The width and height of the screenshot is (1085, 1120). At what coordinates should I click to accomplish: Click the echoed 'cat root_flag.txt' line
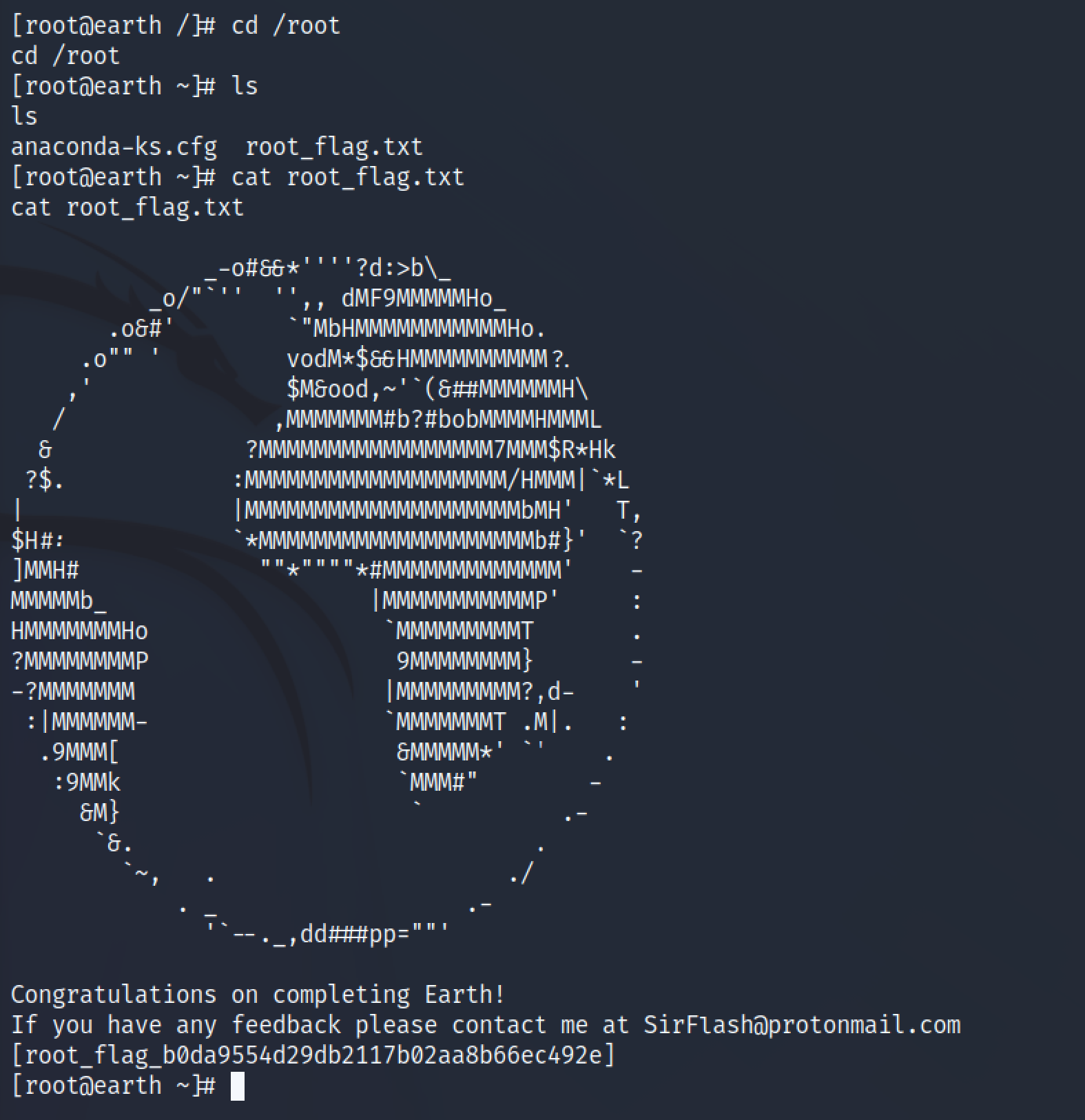coord(127,207)
